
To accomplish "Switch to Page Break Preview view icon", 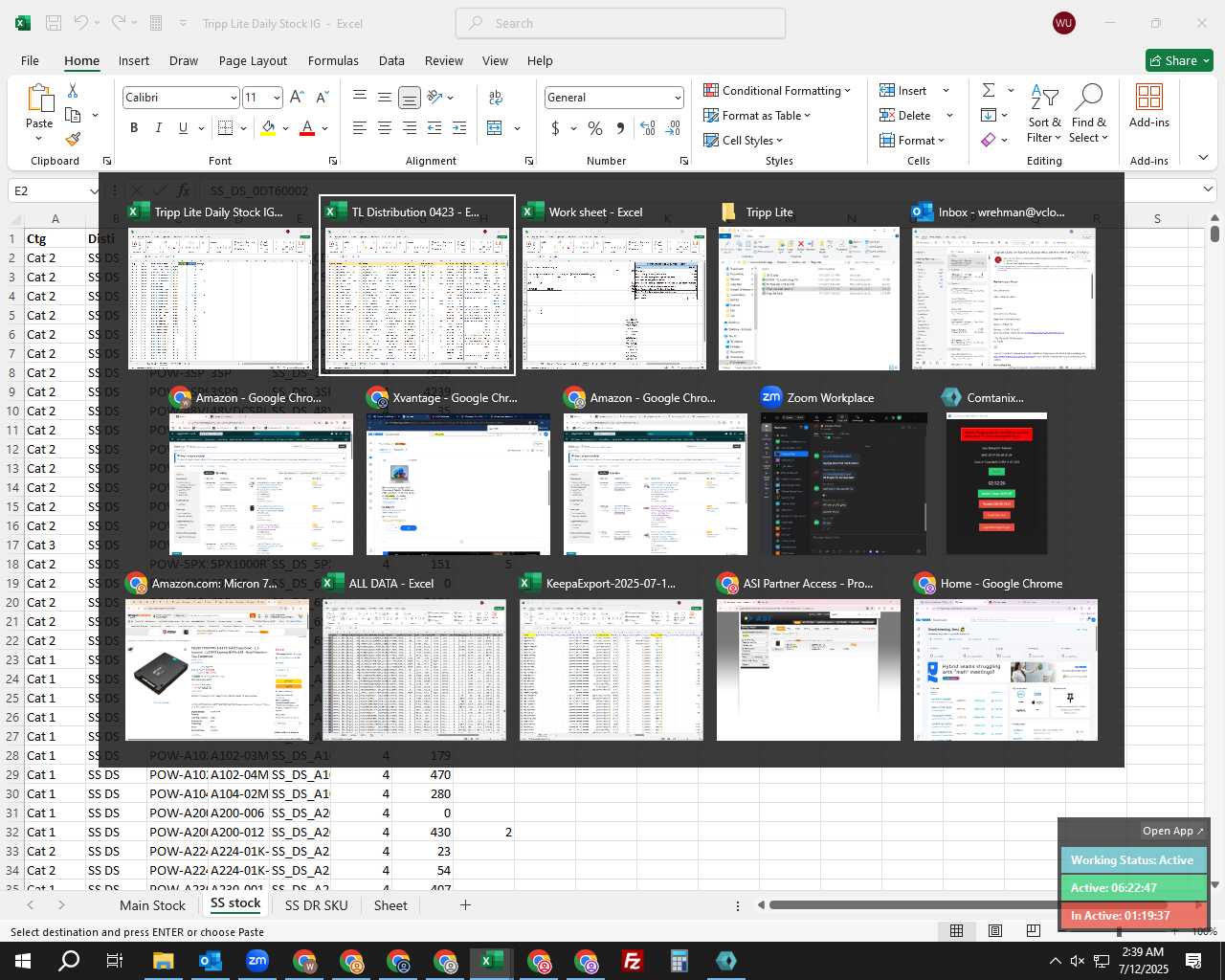I will pos(1033,930).
